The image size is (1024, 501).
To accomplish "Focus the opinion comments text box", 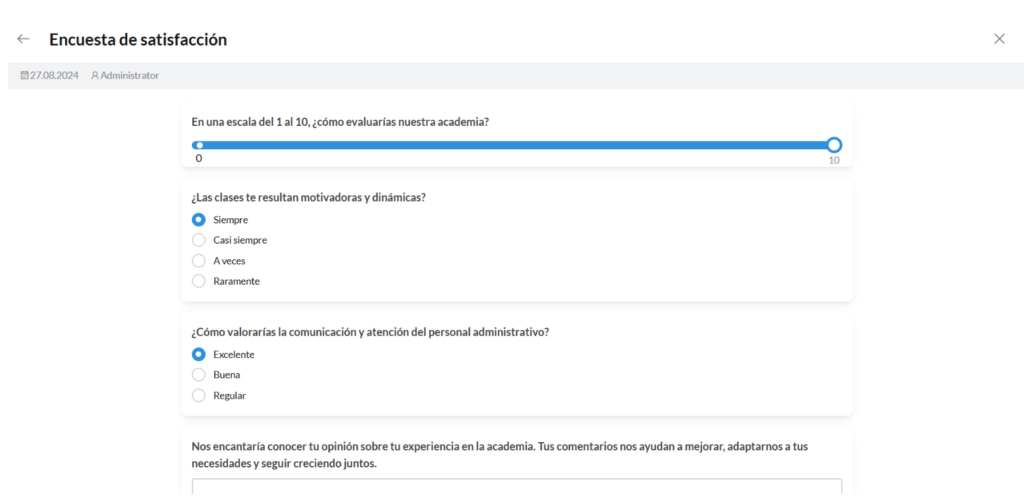I will [x=516, y=488].
